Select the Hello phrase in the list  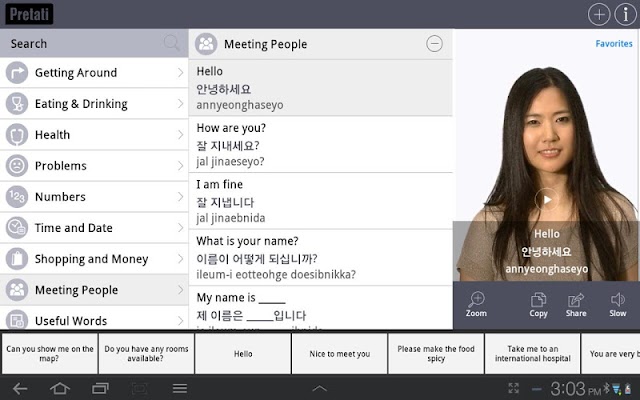click(320, 88)
